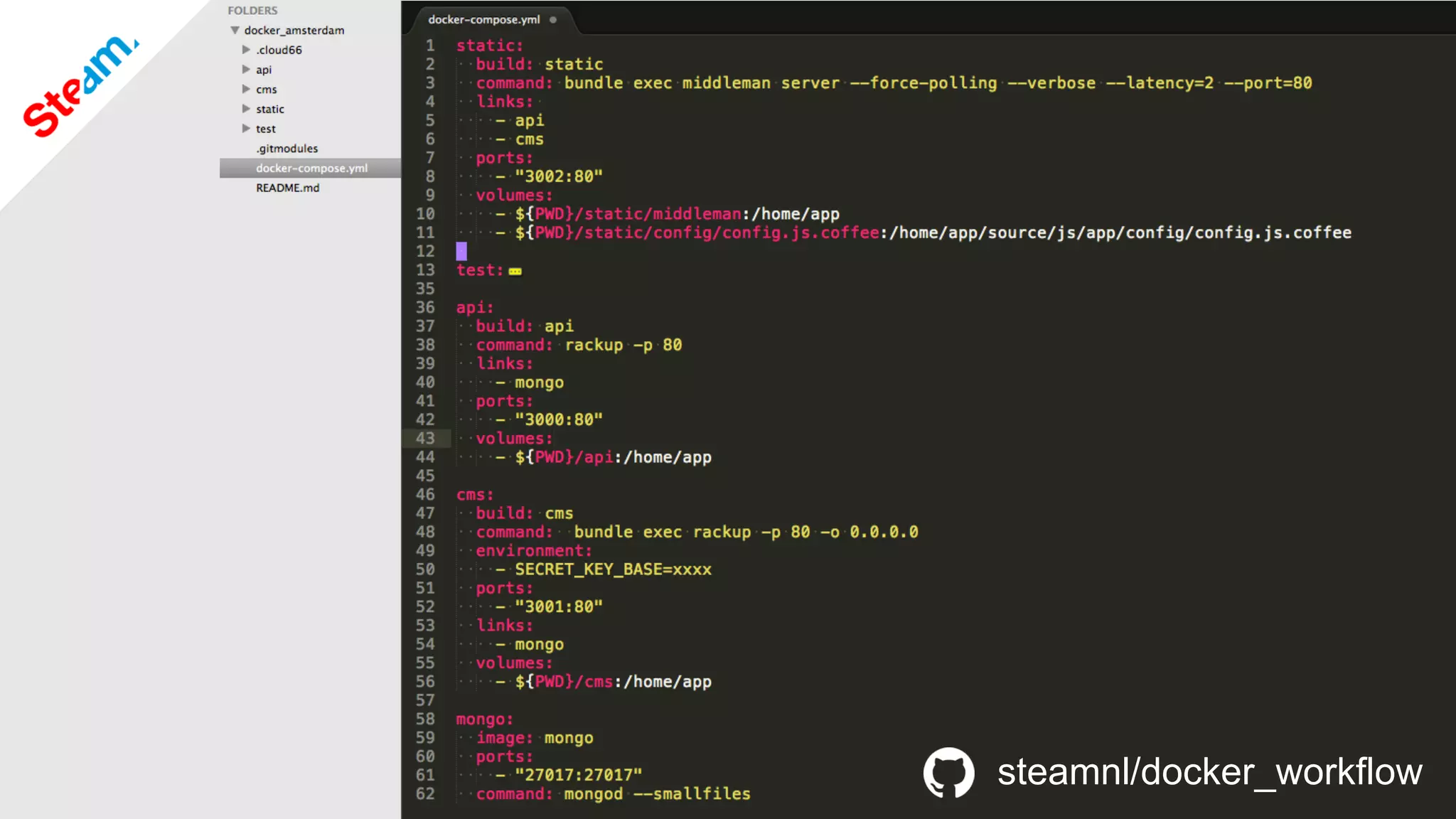Click the GitHub octocat logo
1456x819 pixels.
click(x=948, y=772)
